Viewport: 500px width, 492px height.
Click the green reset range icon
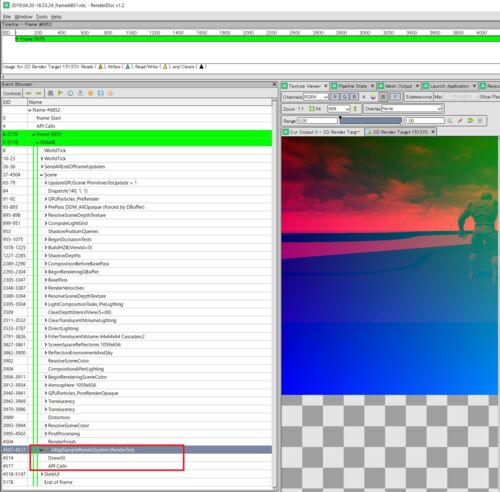pyautogui.click(x=470, y=121)
